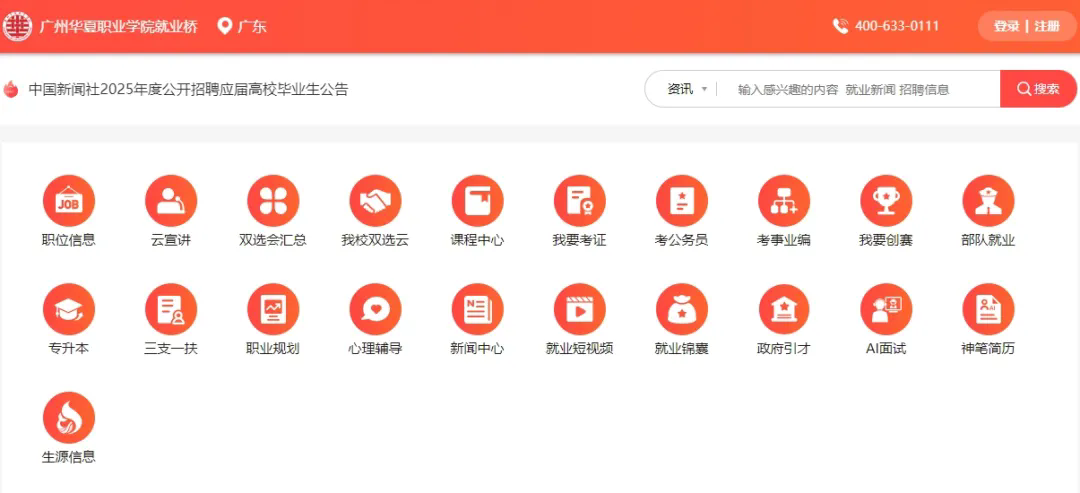The height and width of the screenshot is (493, 1080).
Task: Click the 课程中心 label
Action: (x=477, y=240)
